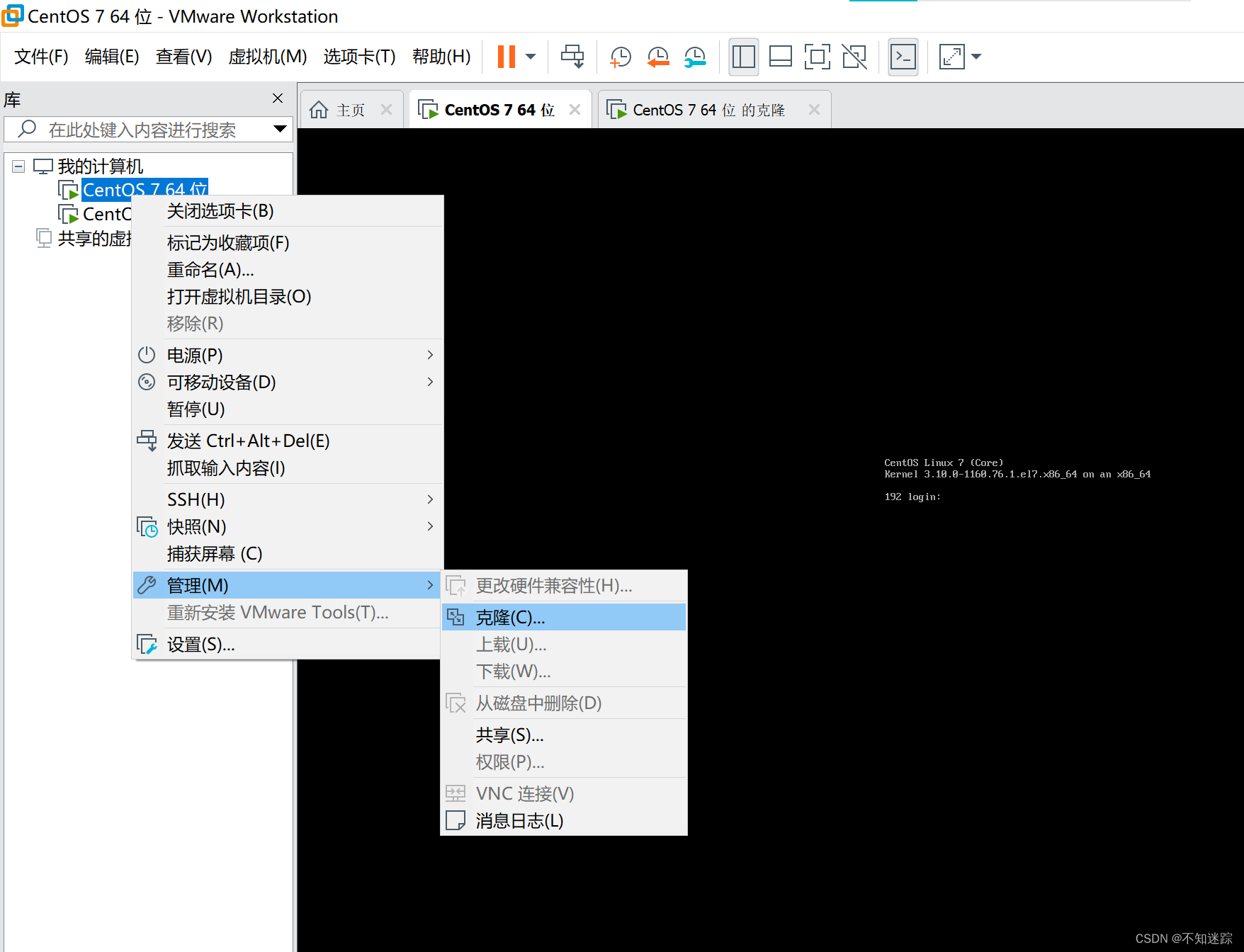Close the CentOS 7 64 位 的克隆 tab
This screenshot has width=1244, height=952.
[x=814, y=110]
